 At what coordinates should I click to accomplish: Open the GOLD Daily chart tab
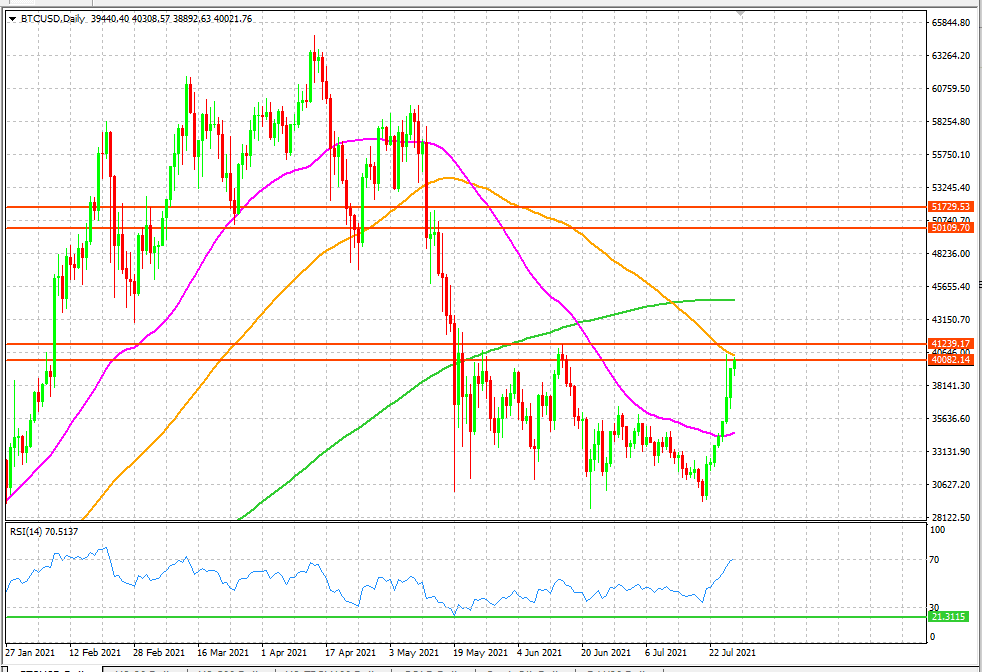click(425, 667)
